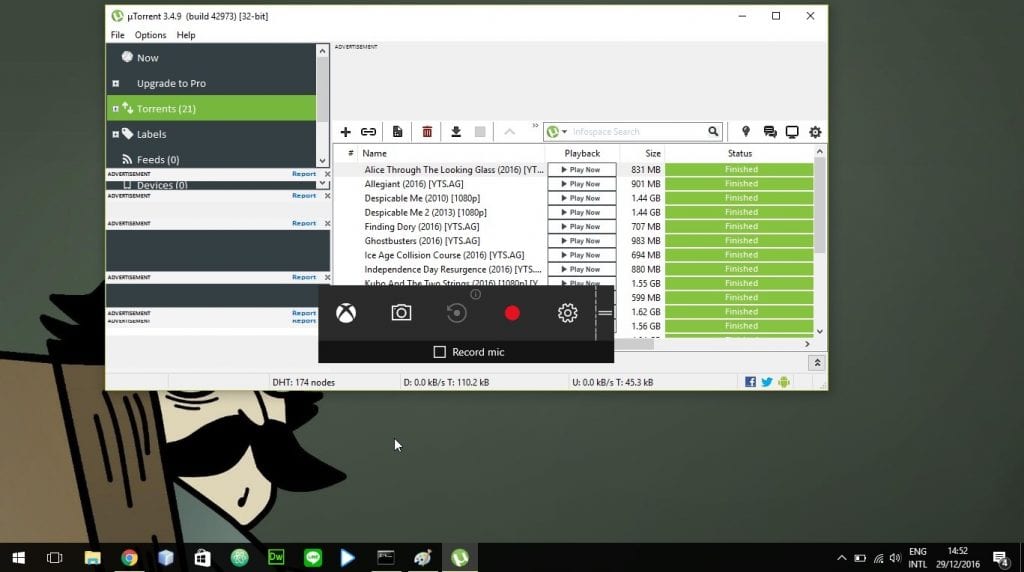Screen dimensions: 1024x572
Task: Click Add Torrent from URL link icon
Action: coord(369,132)
